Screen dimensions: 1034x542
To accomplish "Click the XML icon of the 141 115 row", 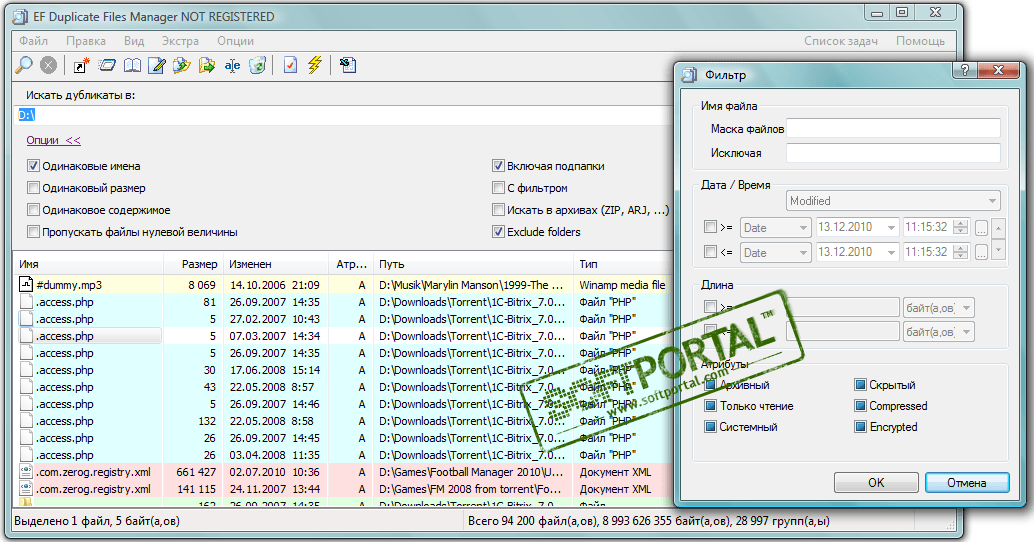I will [26, 489].
